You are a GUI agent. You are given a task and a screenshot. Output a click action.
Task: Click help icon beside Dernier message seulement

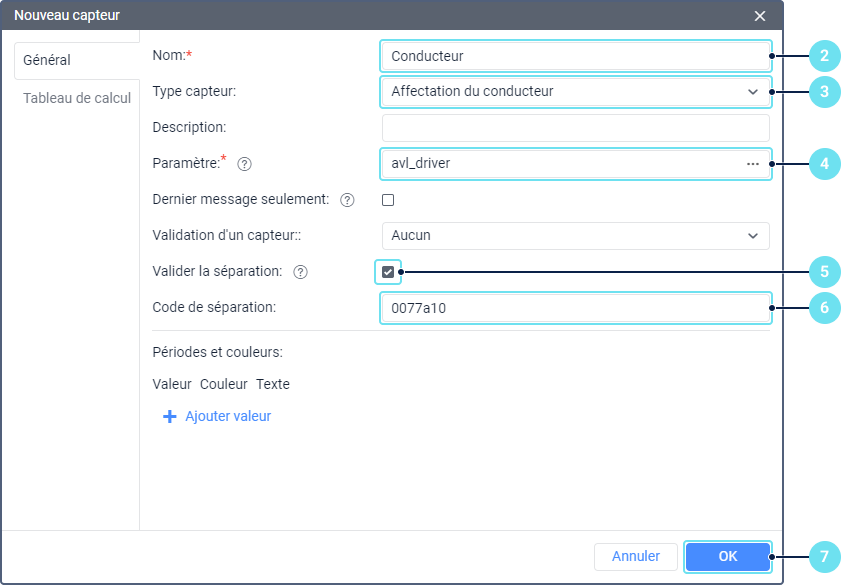(x=347, y=200)
